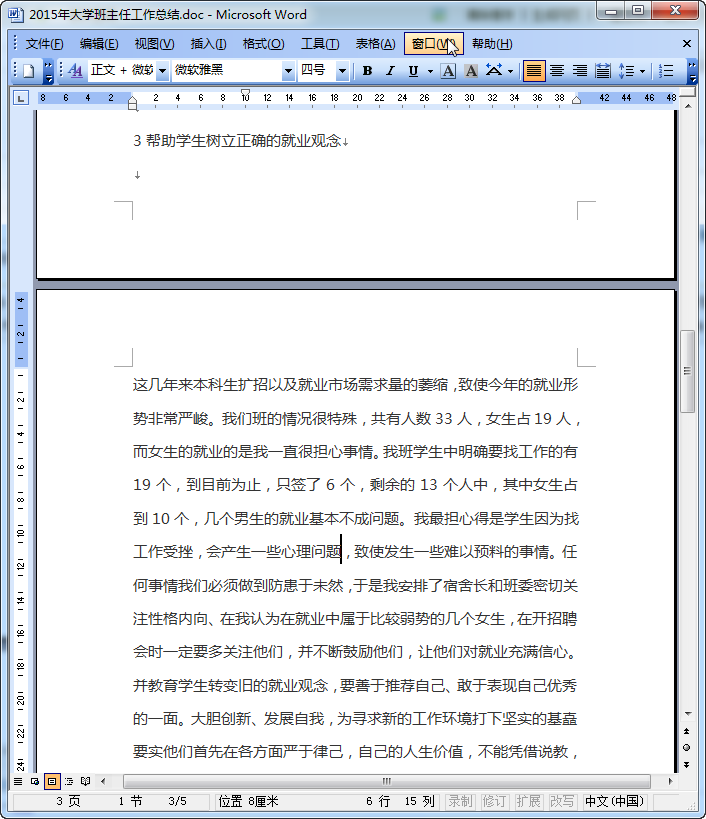This screenshot has width=706, height=819.
Task: Create a new blank document
Action: 29,71
